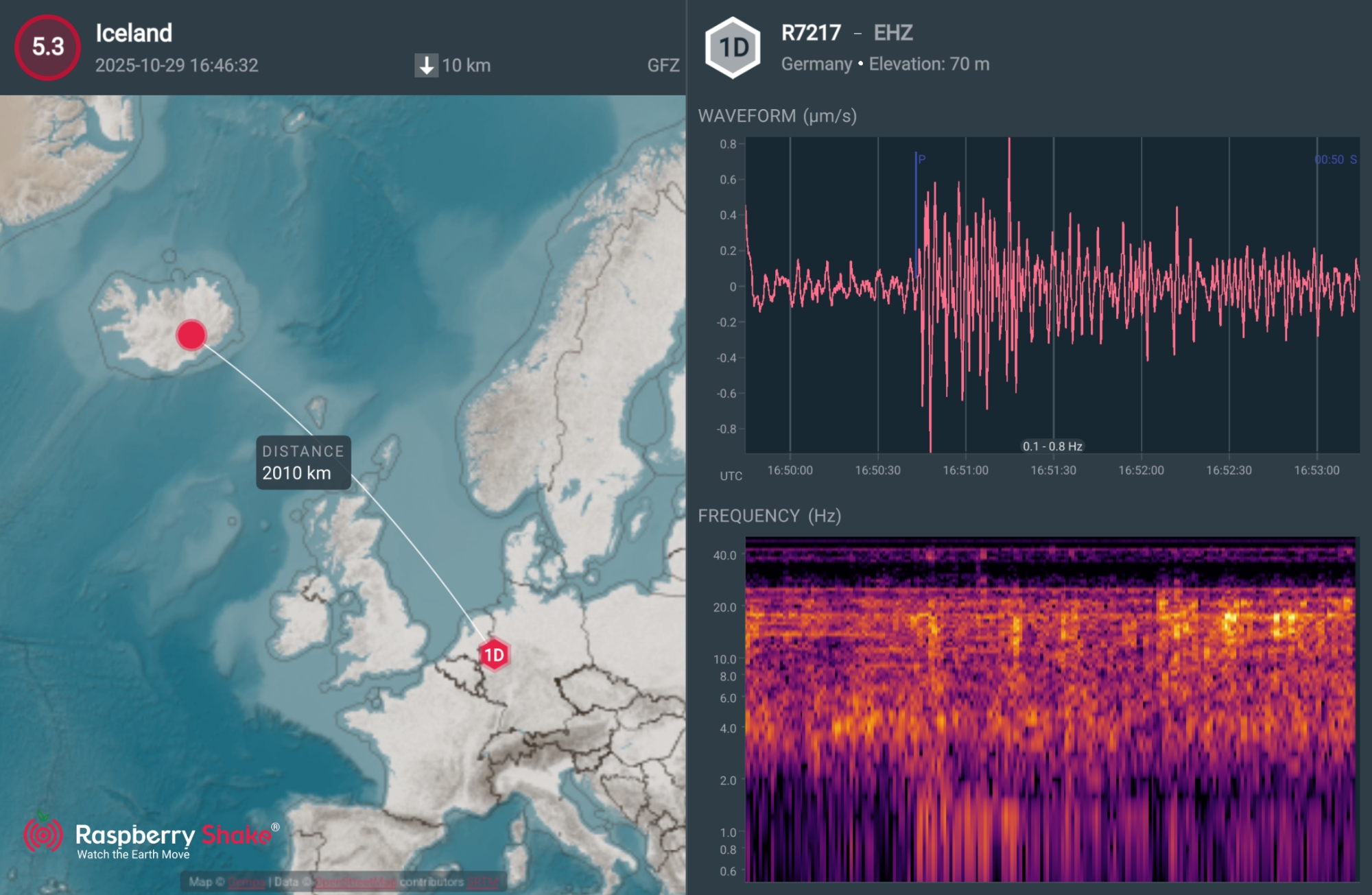Select the 1D station marker on map
The image size is (1372, 895).
(x=494, y=655)
